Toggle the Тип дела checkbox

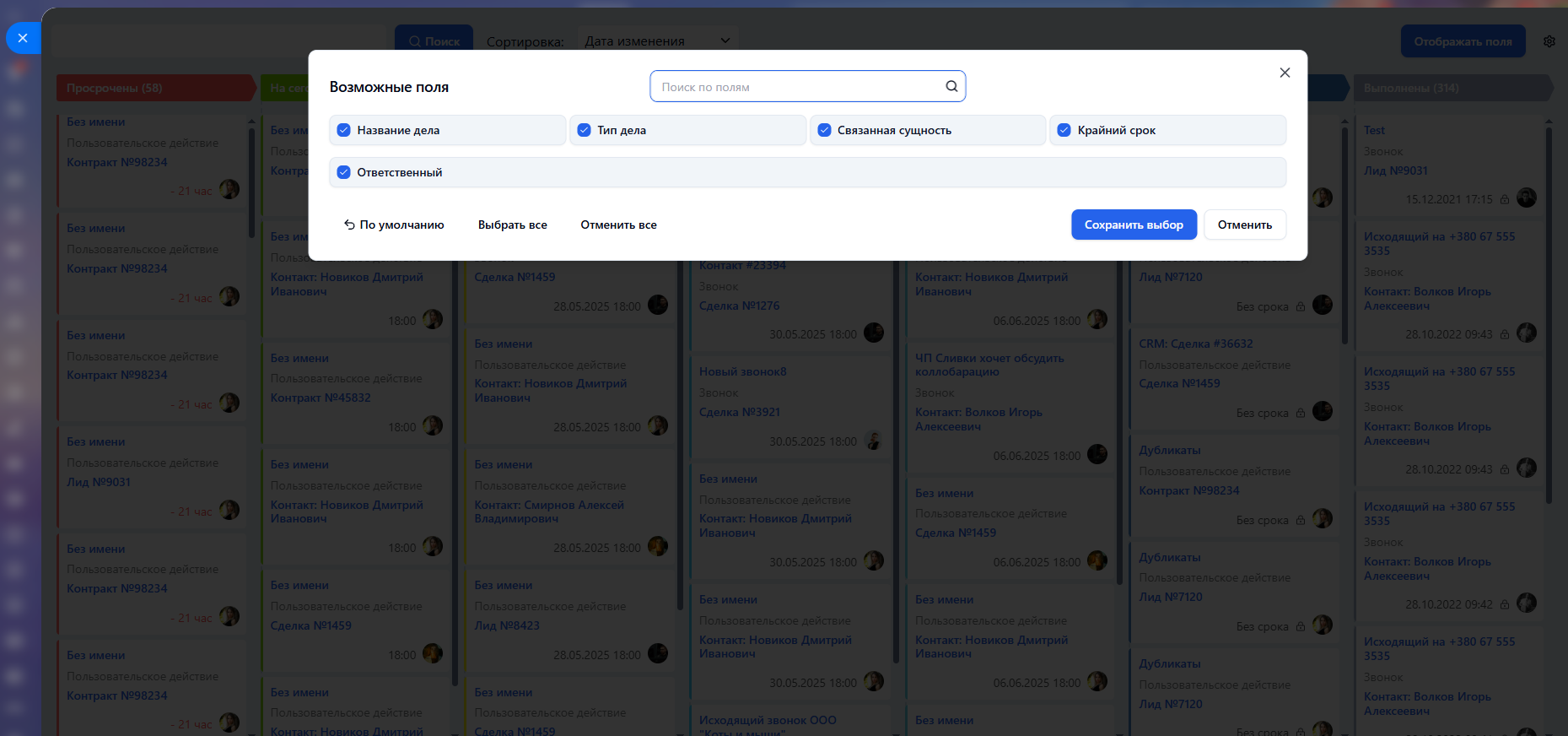click(x=584, y=130)
